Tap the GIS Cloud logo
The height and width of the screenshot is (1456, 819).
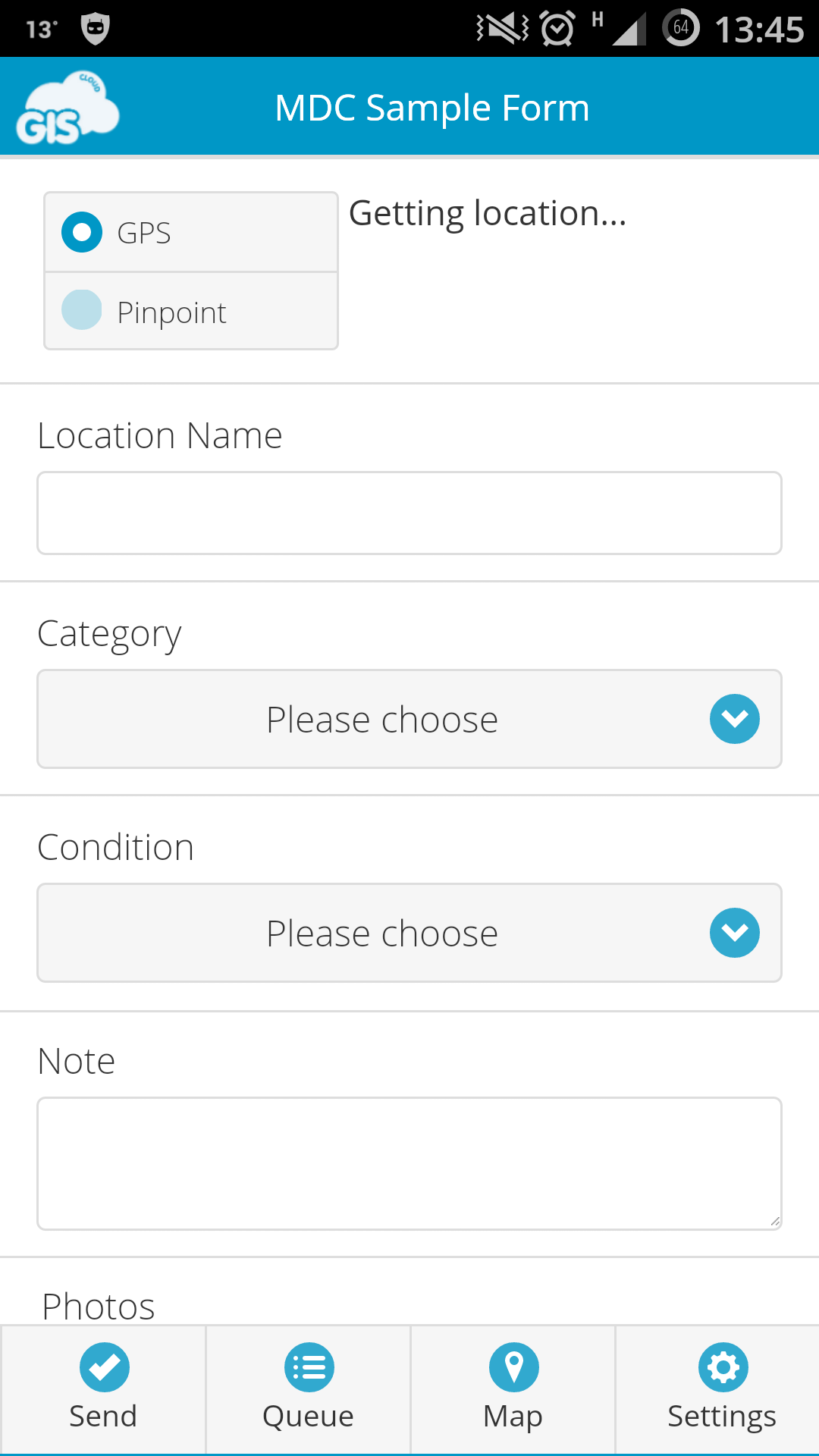click(x=67, y=108)
